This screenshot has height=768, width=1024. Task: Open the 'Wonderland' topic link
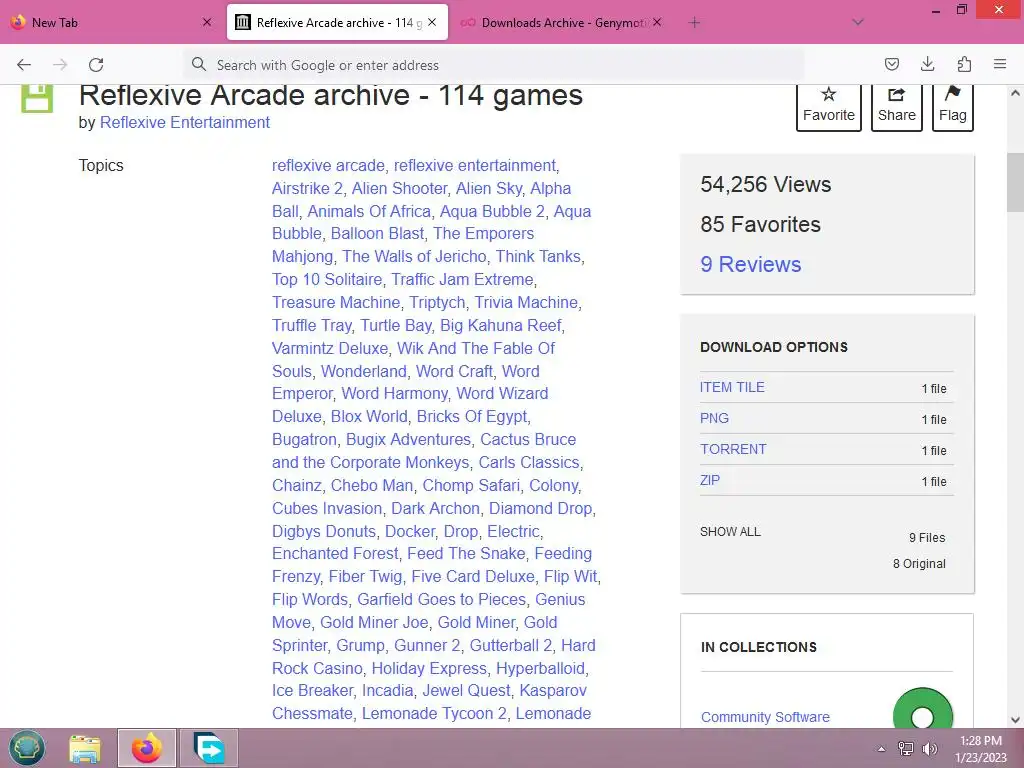(364, 371)
